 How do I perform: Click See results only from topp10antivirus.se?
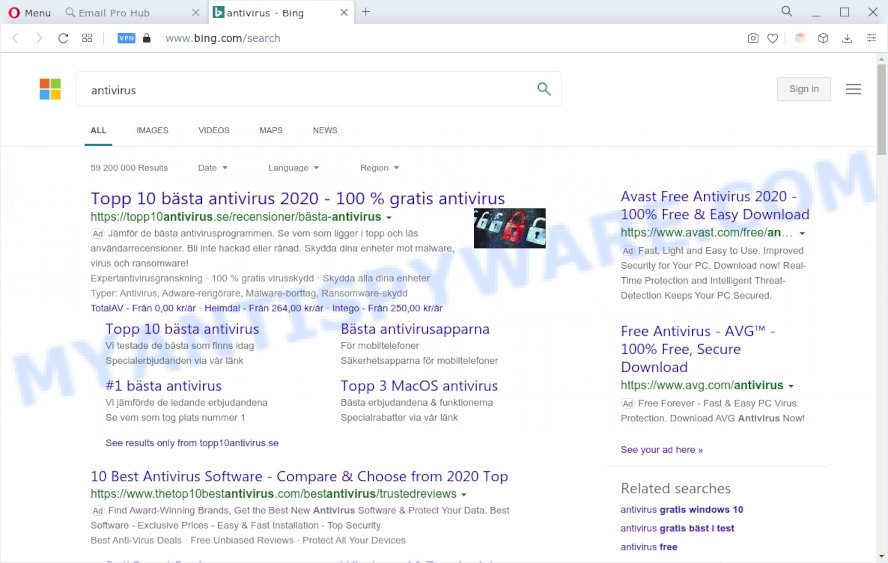pos(192,443)
